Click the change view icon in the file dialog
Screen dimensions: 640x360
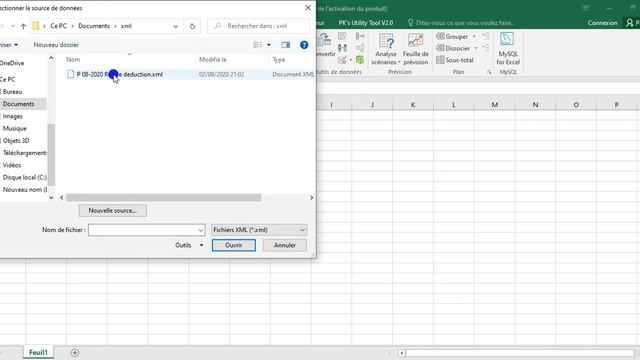tap(258, 45)
